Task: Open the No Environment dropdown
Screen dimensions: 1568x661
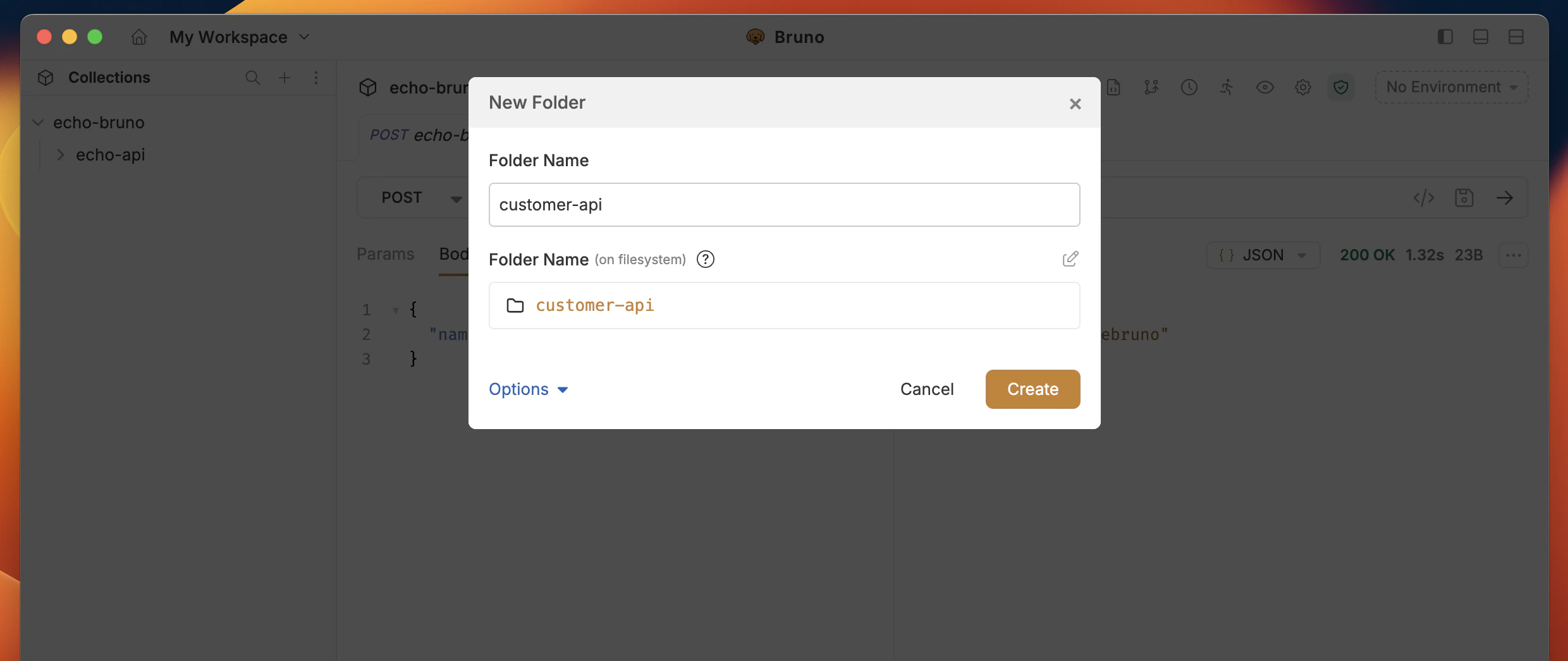Action: 1450,87
